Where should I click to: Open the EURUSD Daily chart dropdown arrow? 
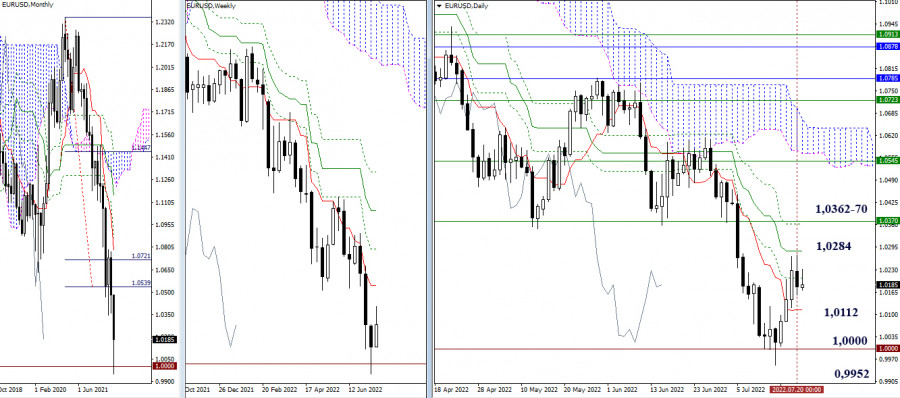click(x=440, y=5)
